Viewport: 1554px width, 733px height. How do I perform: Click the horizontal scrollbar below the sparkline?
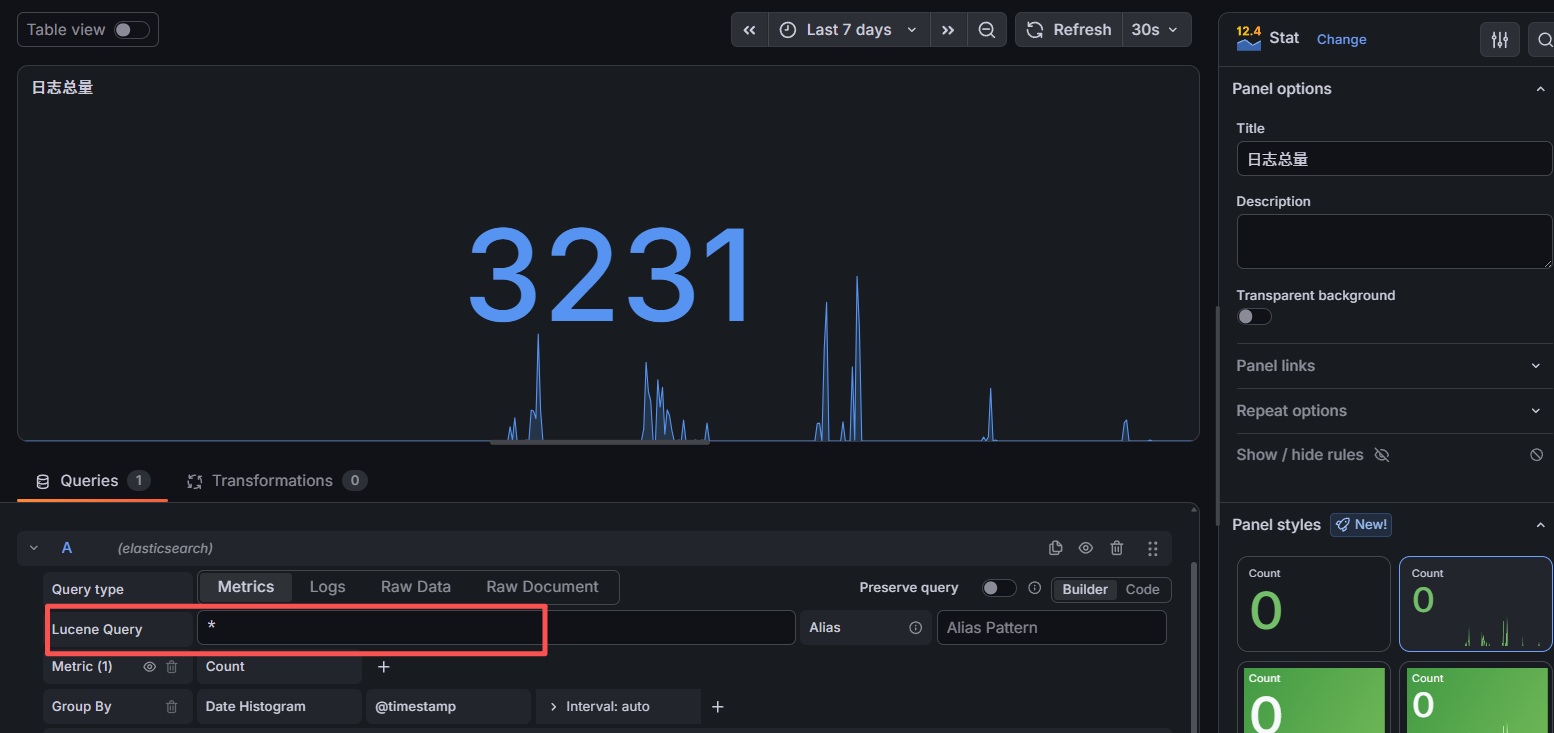tap(599, 441)
